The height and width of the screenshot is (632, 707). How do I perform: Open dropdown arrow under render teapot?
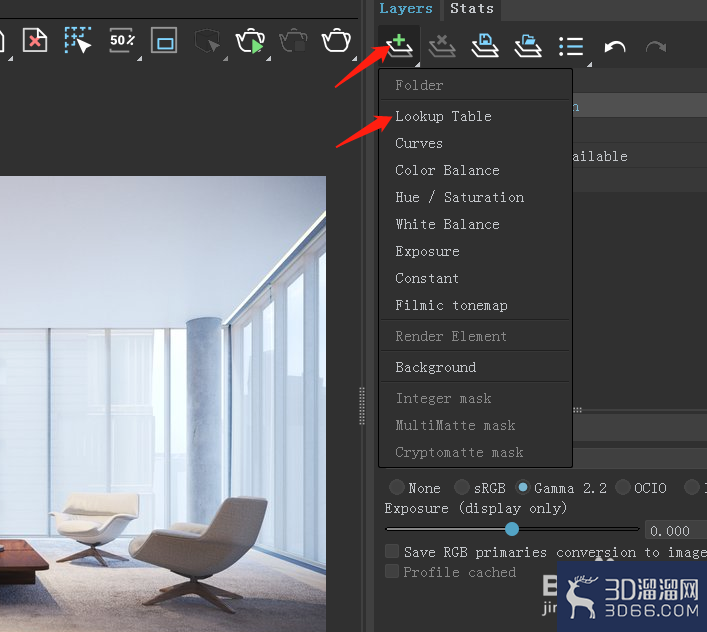point(354,59)
